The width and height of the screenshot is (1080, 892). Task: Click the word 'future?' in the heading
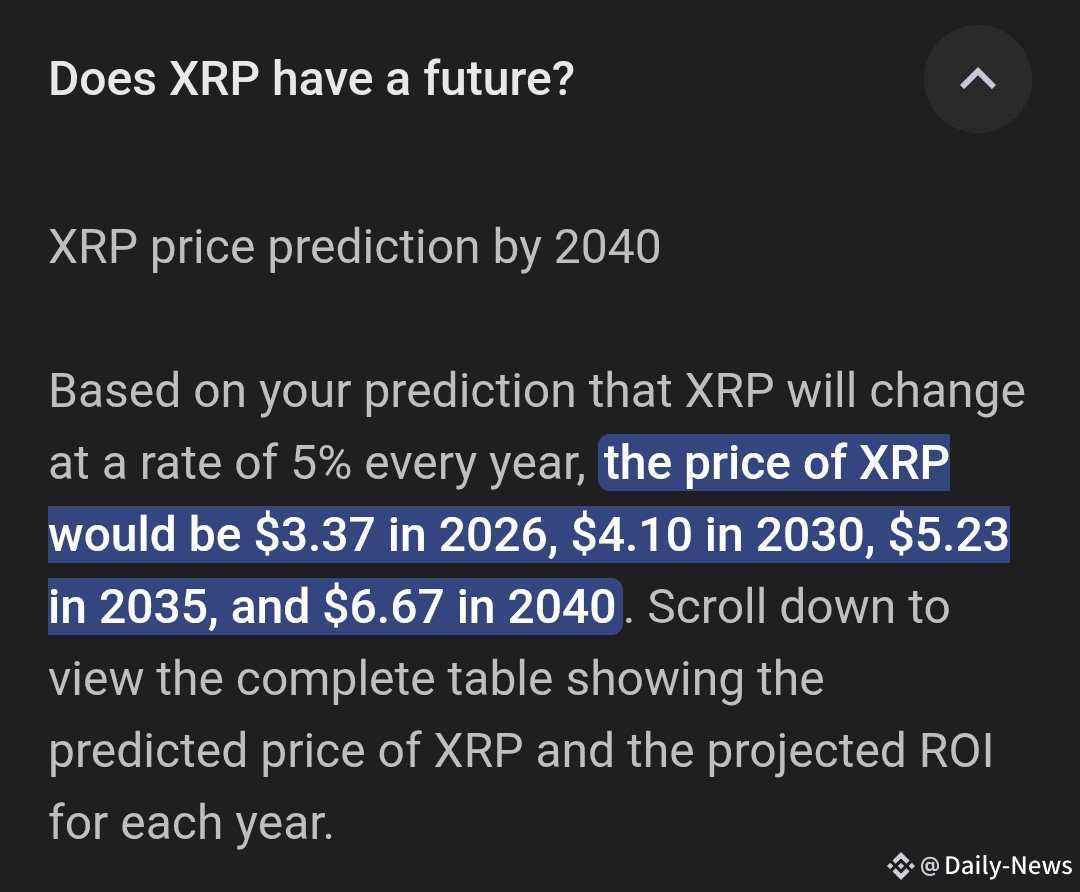(x=499, y=78)
